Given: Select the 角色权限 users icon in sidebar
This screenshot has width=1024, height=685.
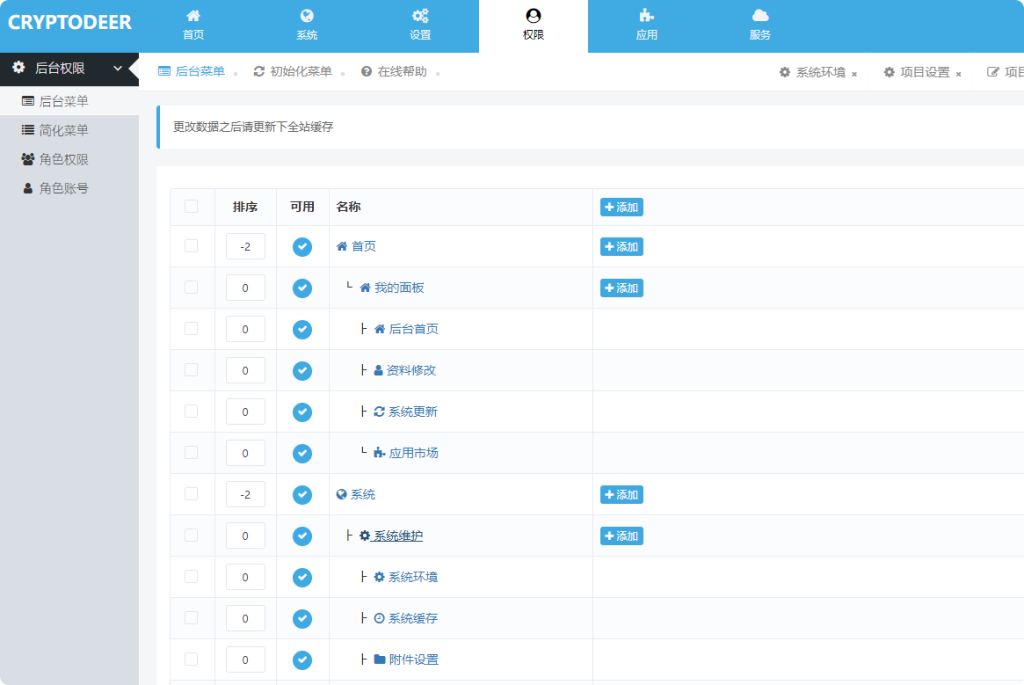Looking at the screenshot, I should (x=25, y=159).
